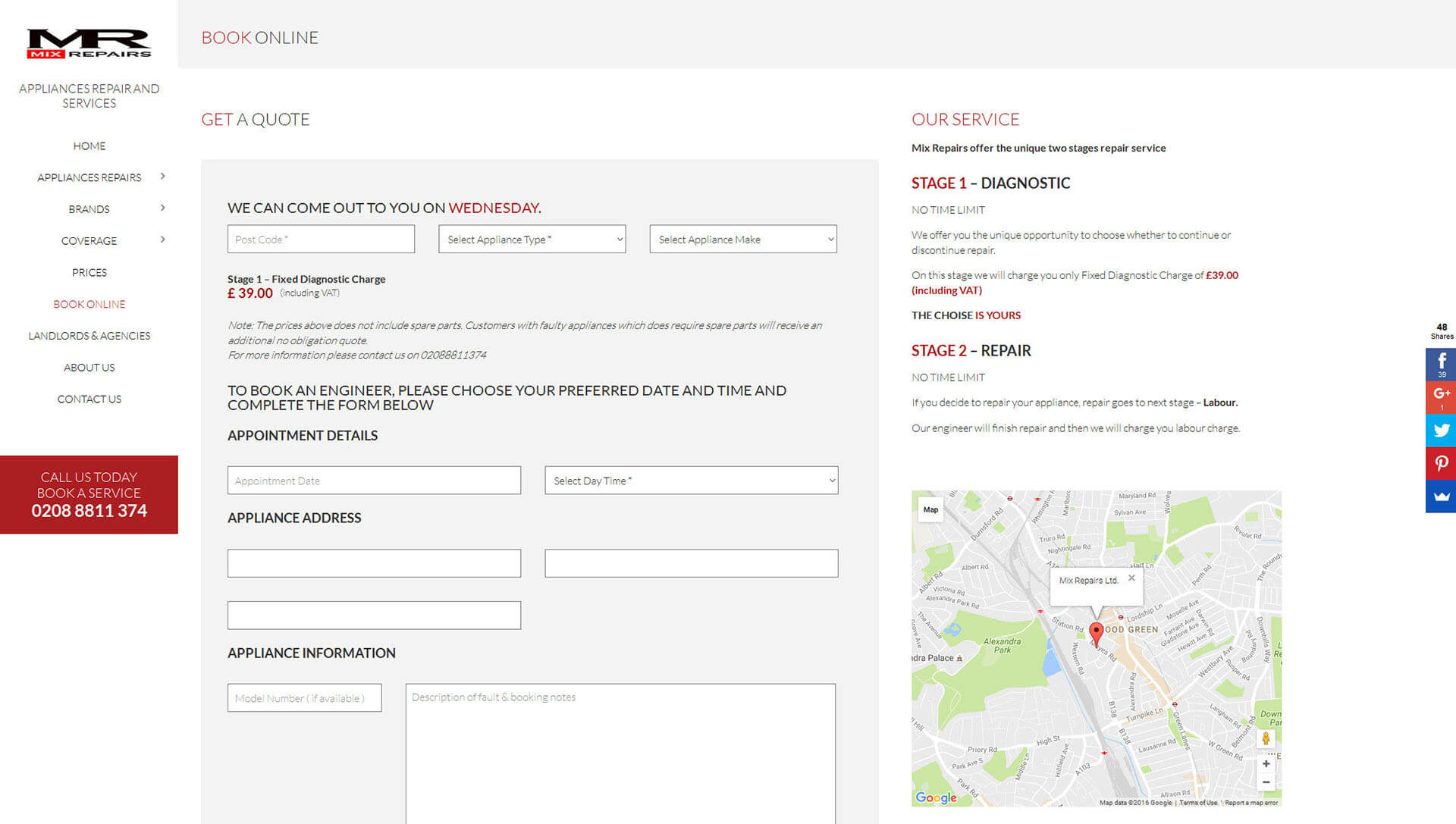Expand Appliances Repairs submenu arrow
This screenshot has width=1456, height=824.
[x=162, y=177]
